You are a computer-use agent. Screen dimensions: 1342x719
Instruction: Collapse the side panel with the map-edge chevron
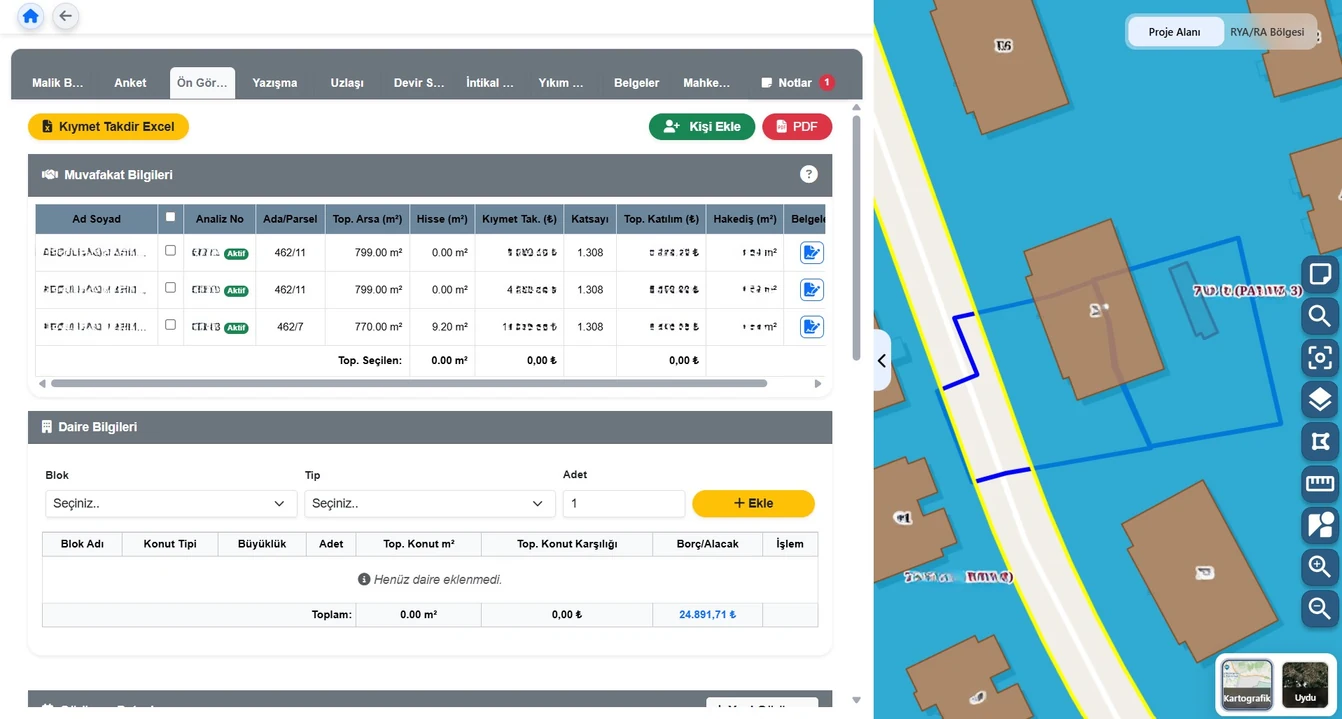click(881, 361)
